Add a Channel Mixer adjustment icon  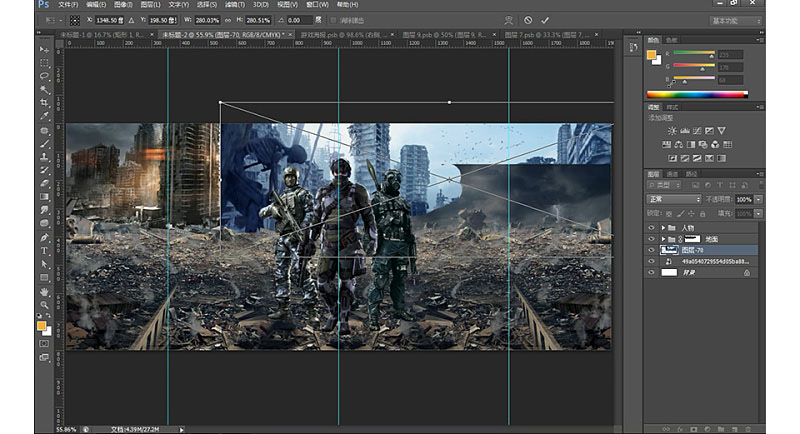[x=715, y=145]
